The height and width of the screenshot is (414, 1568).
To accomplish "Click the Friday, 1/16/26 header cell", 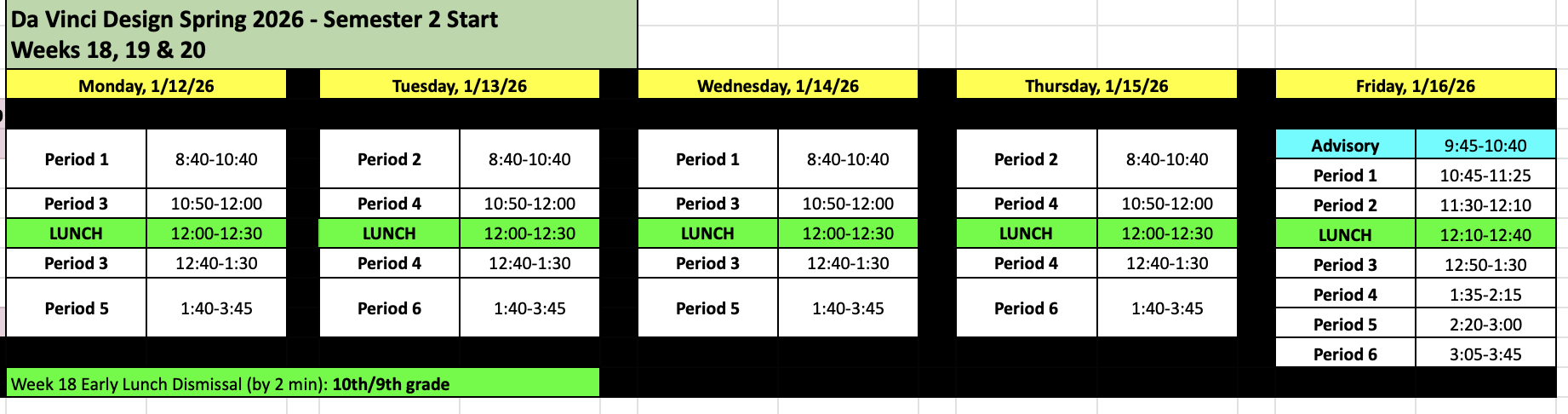I will pyautogui.click(x=1415, y=85).
